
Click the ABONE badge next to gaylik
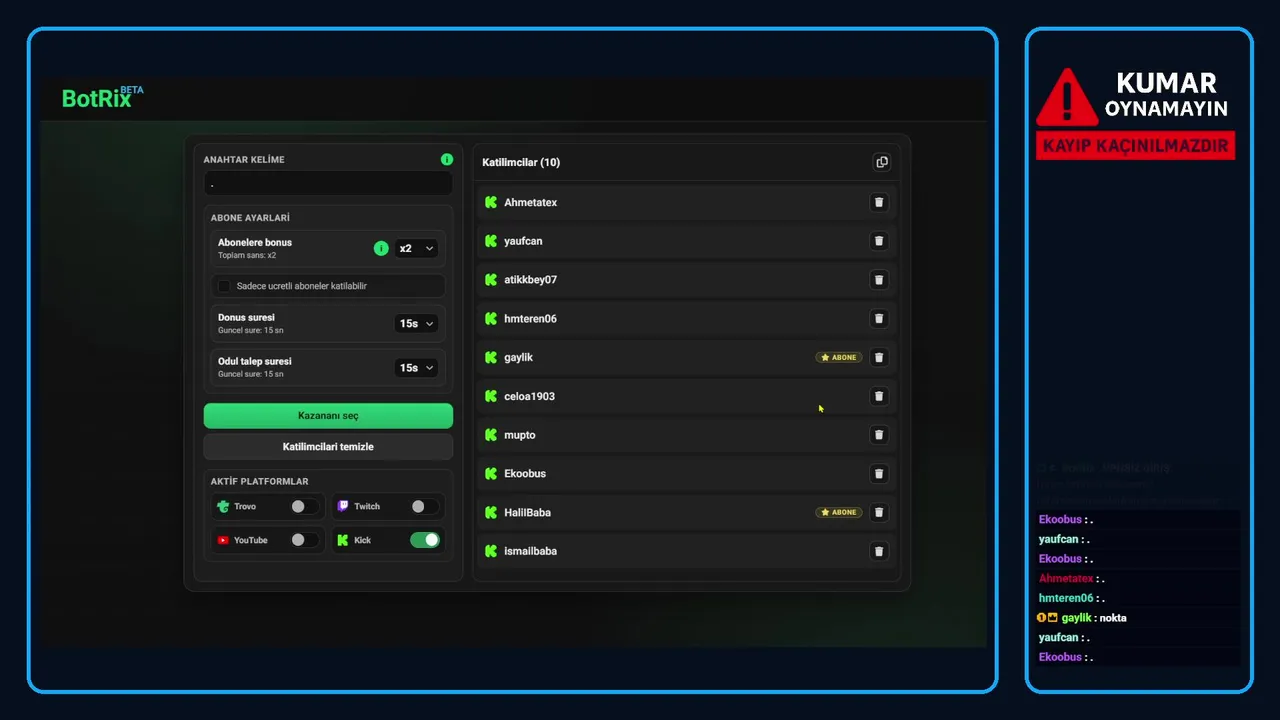coord(839,357)
